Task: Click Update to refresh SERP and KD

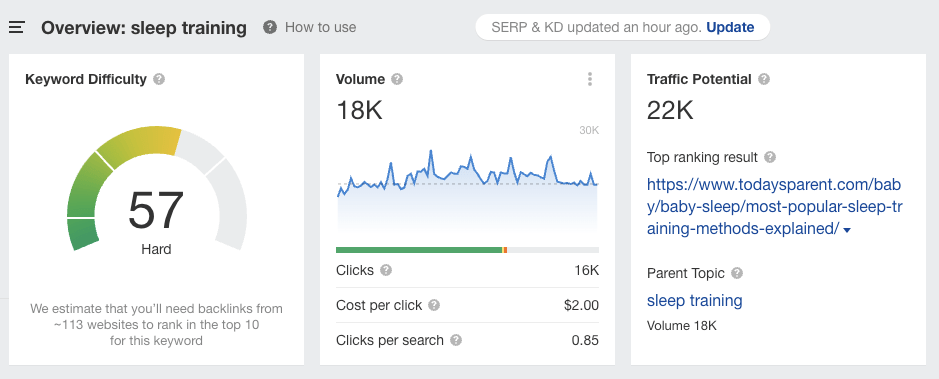Action: tap(730, 28)
